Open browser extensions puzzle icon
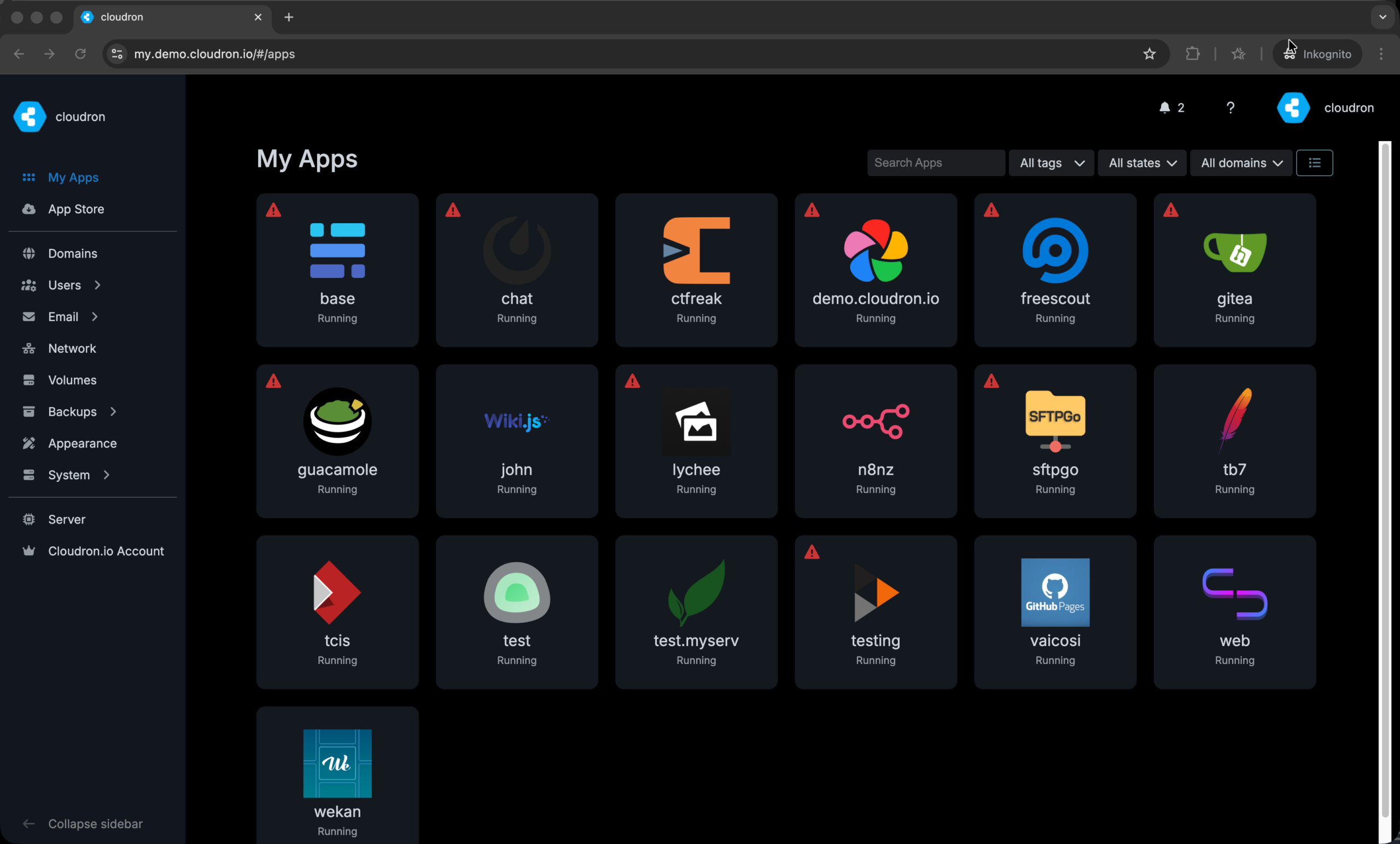Screen dimensions: 1400x844 tap(1192, 54)
